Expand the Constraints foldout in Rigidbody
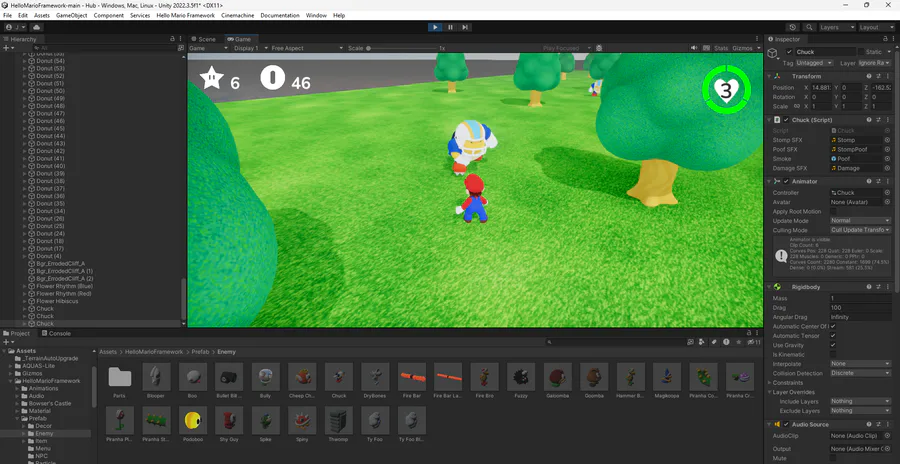 (769, 382)
